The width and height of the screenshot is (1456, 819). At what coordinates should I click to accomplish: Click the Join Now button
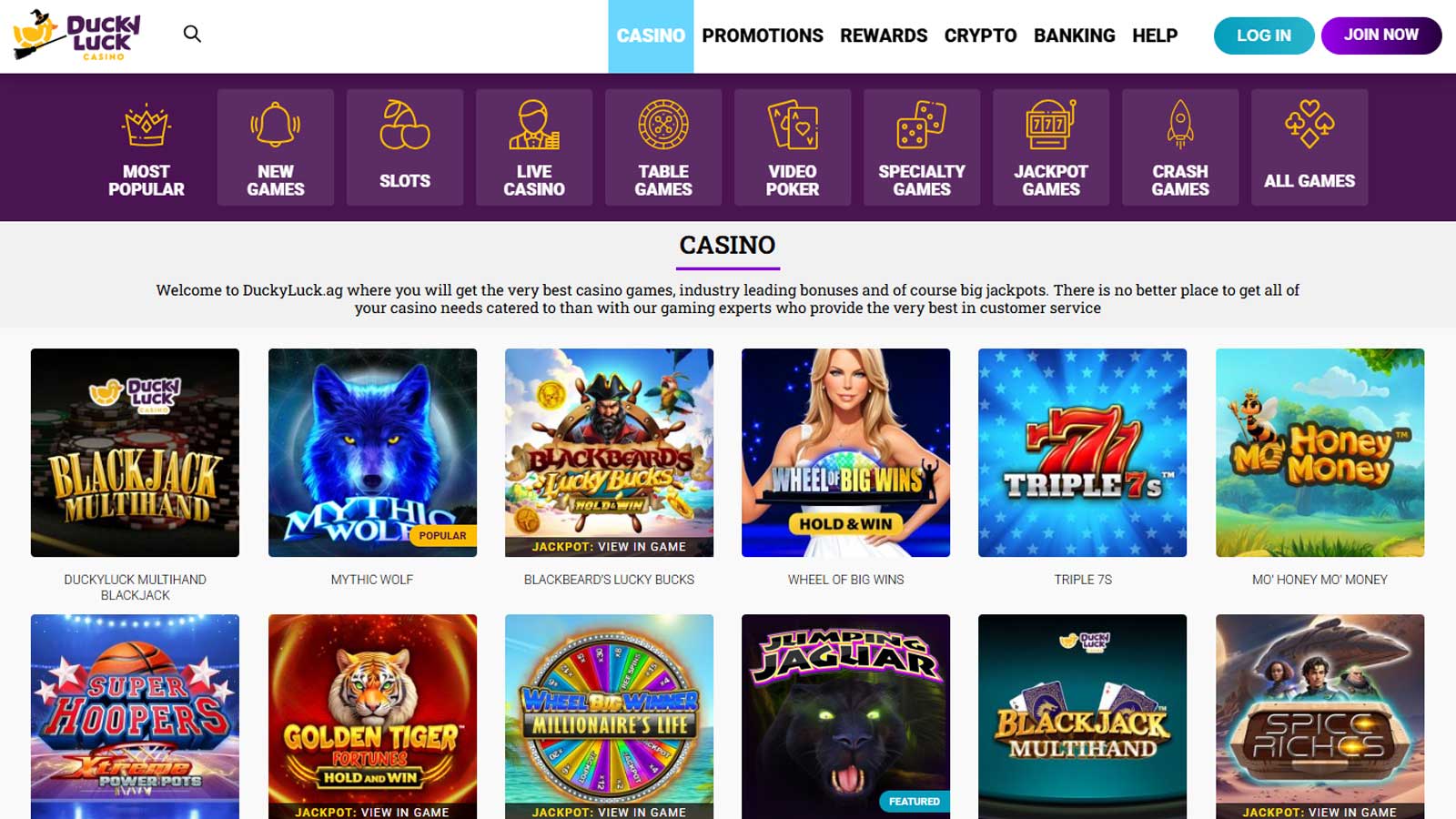tap(1381, 35)
